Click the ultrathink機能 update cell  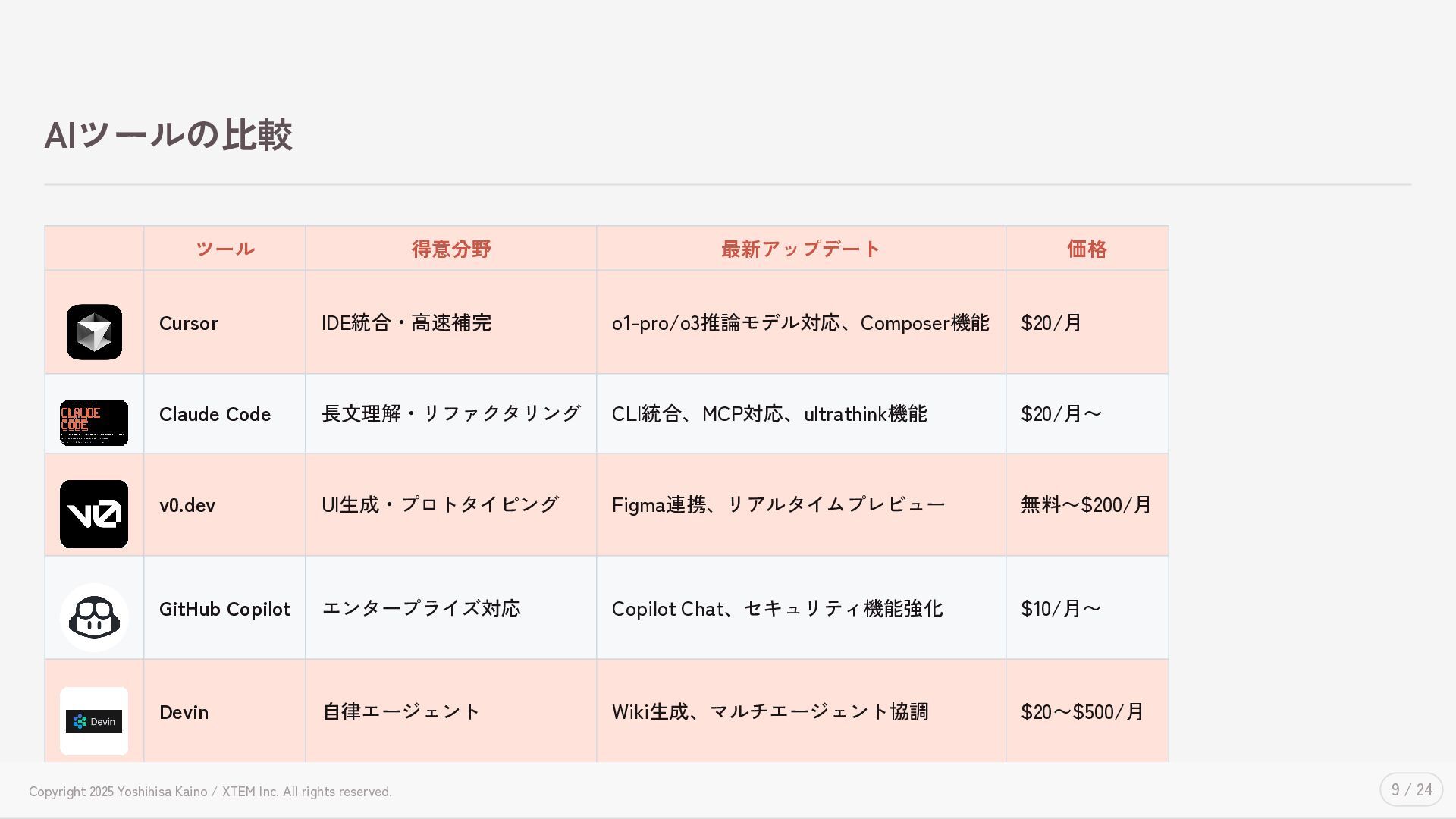pos(769,415)
